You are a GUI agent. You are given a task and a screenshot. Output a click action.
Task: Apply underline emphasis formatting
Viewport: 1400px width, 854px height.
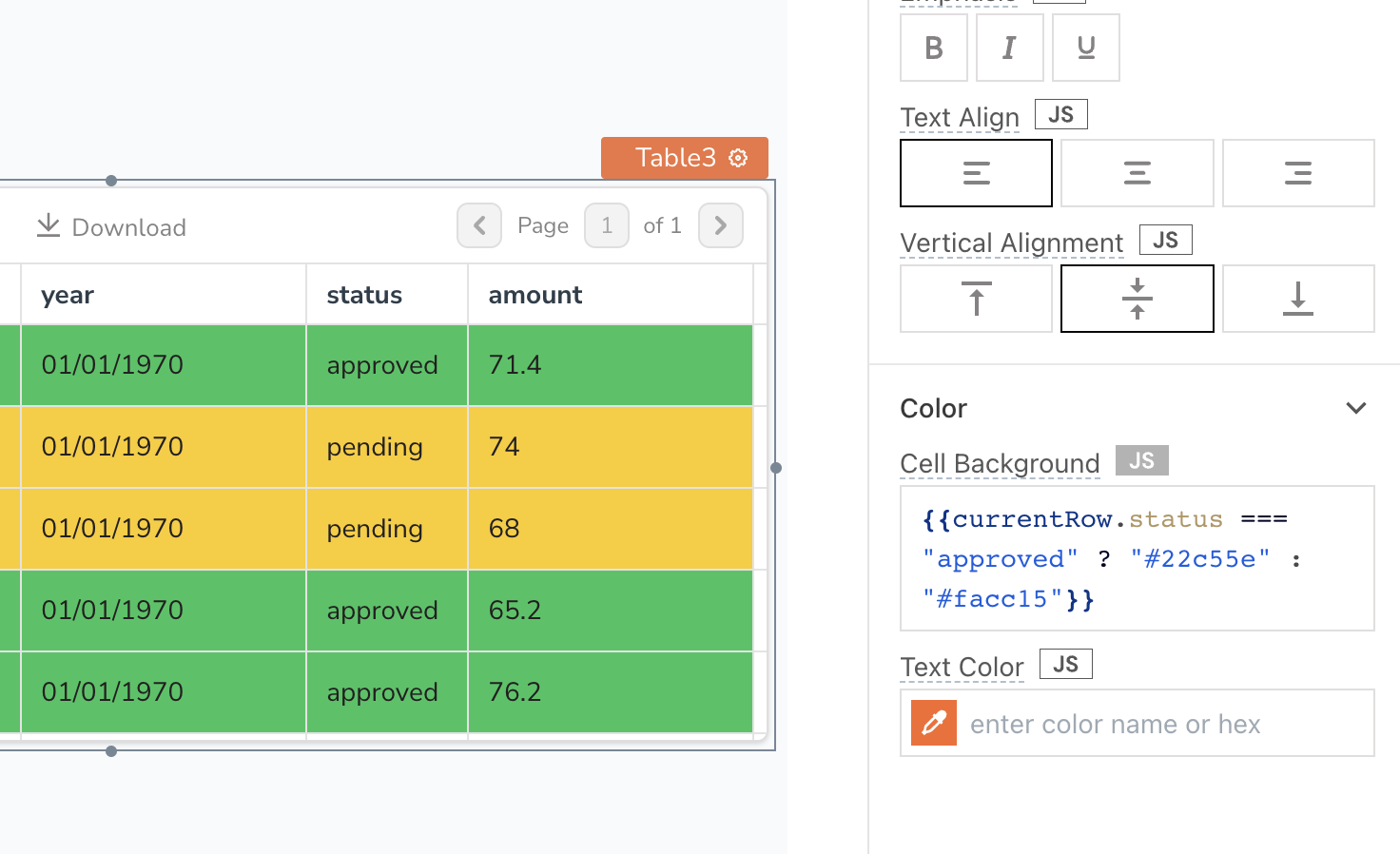pos(1085,48)
